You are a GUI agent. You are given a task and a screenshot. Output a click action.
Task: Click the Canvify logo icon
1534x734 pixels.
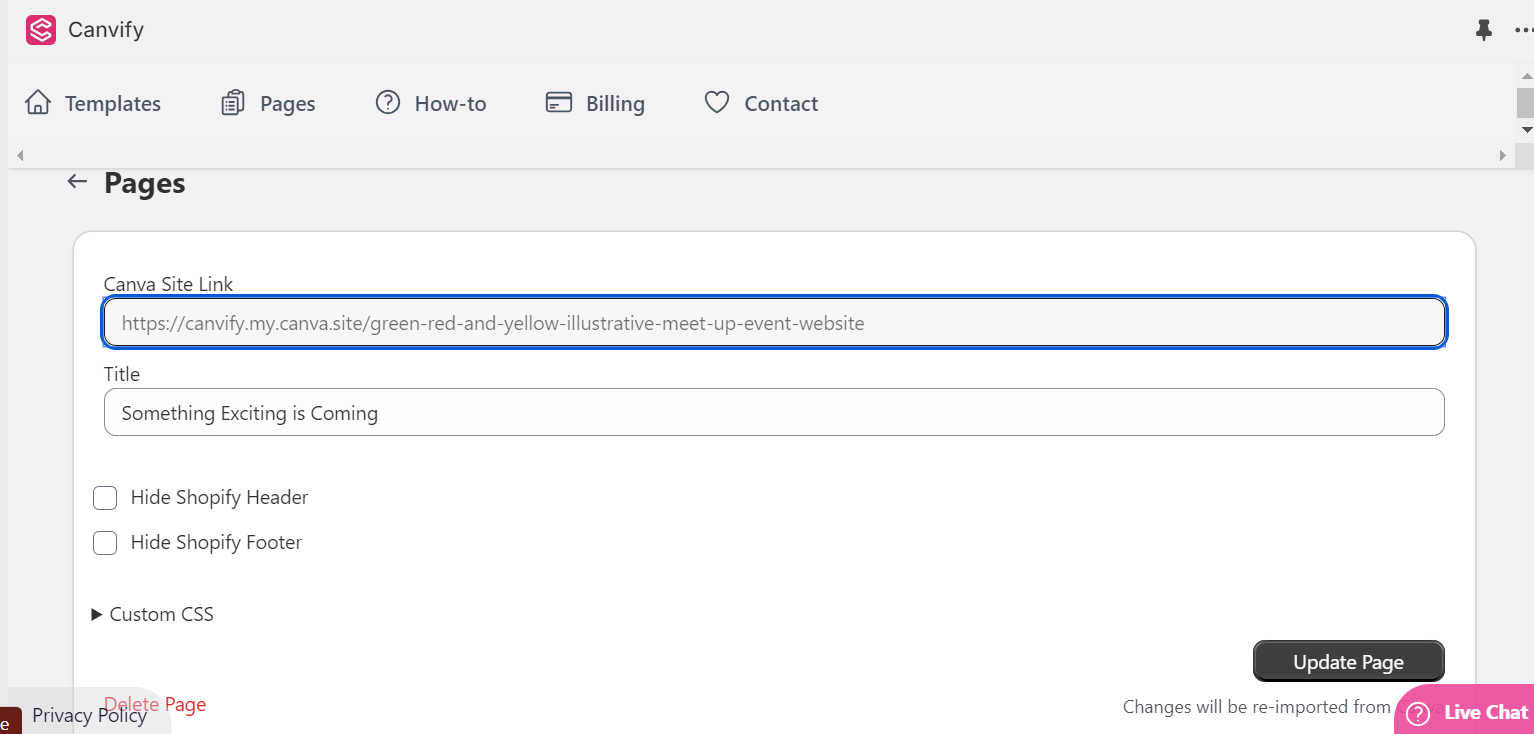click(x=41, y=30)
